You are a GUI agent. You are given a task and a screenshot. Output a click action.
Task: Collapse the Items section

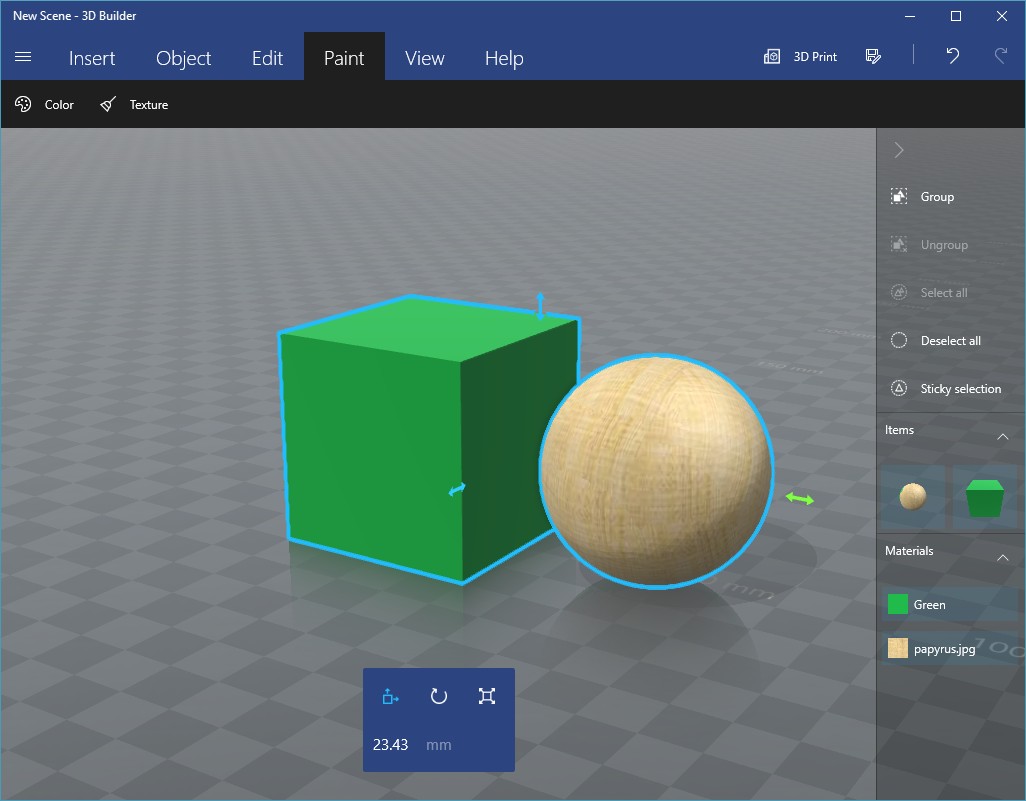point(1003,437)
